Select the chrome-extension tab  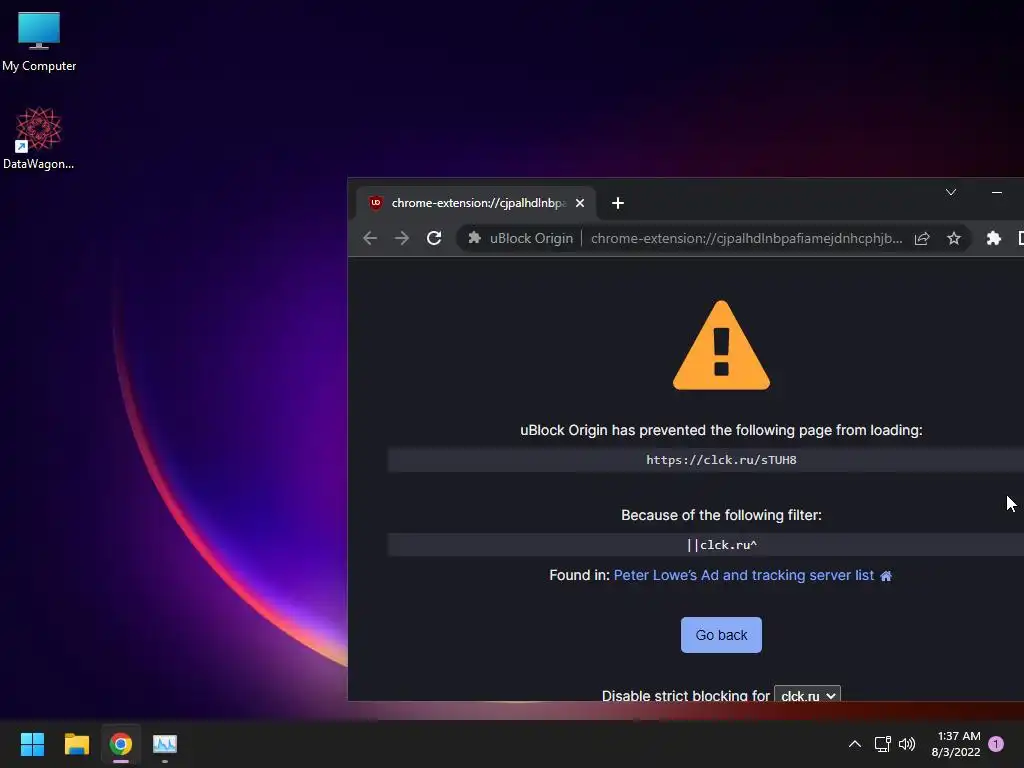[x=476, y=203]
